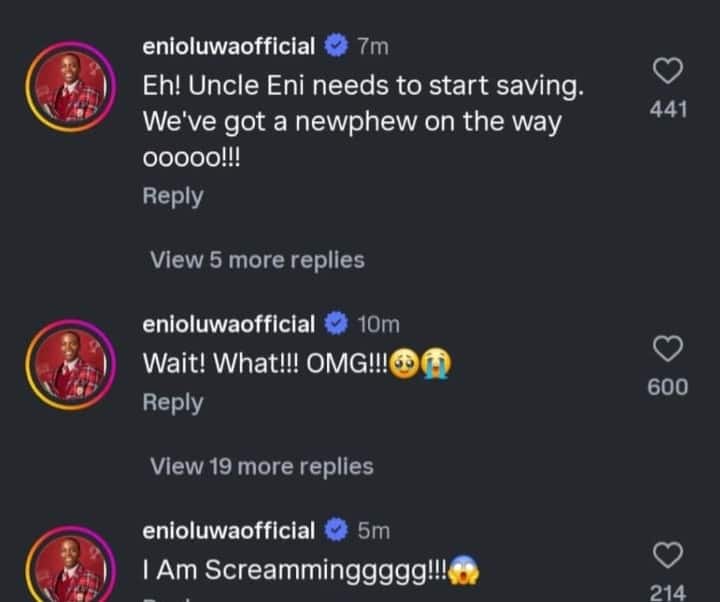Open enioluwaofficial username on 10m comment

click(x=229, y=323)
